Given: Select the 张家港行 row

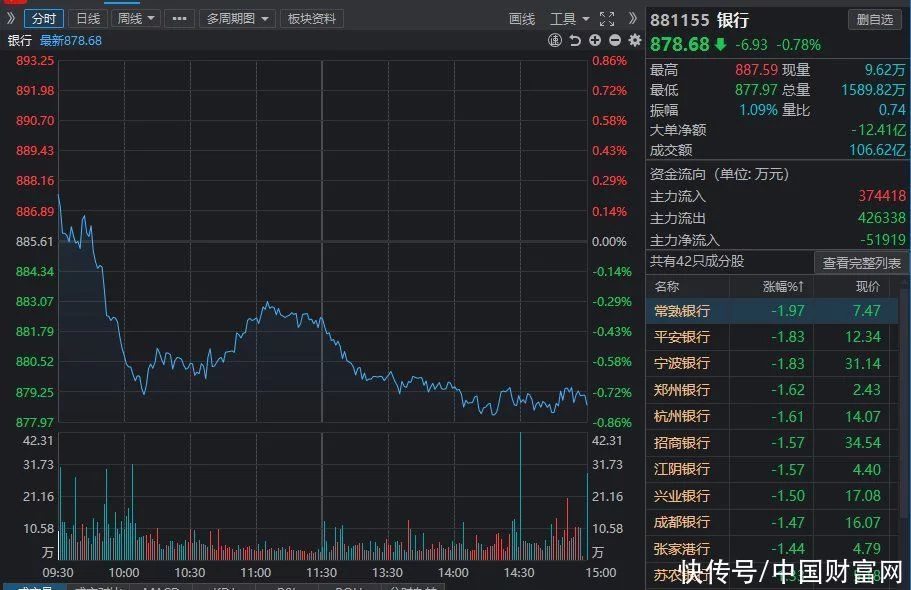Looking at the screenshot, I should pyautogui.click(x=772, y=549).
